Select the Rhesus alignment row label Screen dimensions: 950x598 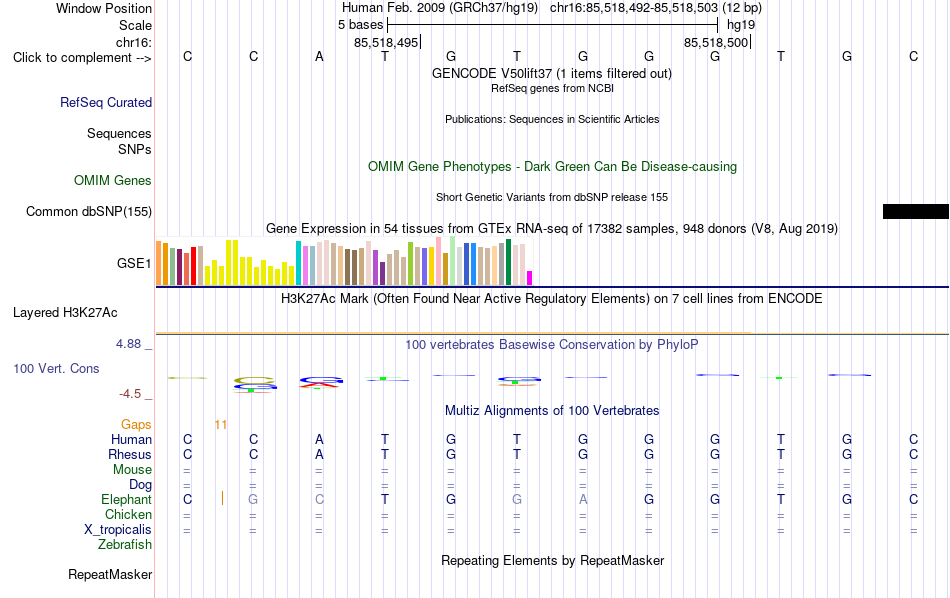click(x=130, y=454)
